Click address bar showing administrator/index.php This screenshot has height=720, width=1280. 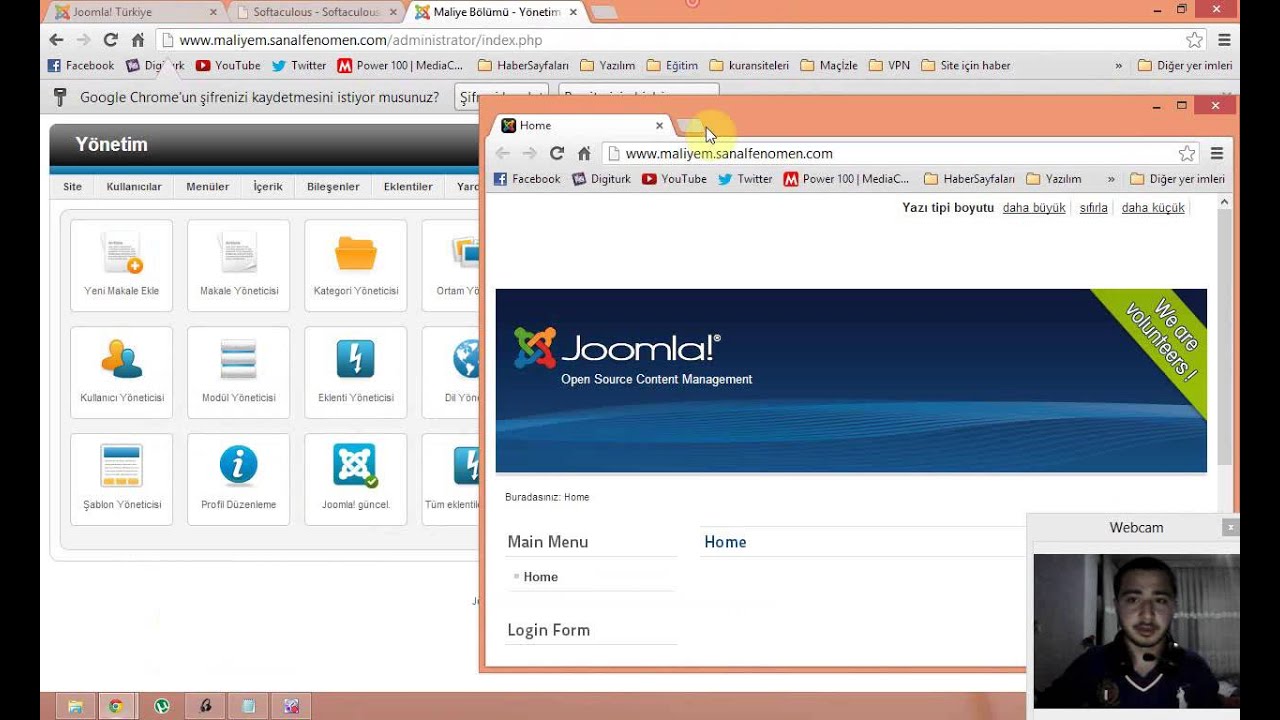coord(682,40)
